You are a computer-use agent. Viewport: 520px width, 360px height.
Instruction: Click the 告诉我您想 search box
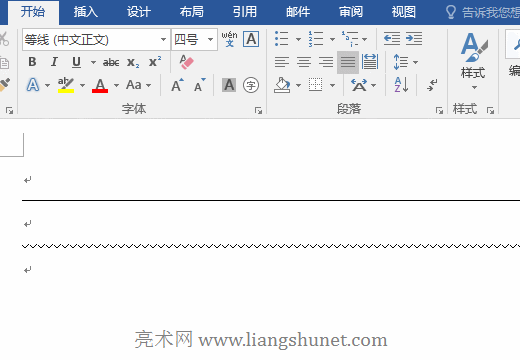(x=483, y=12)
